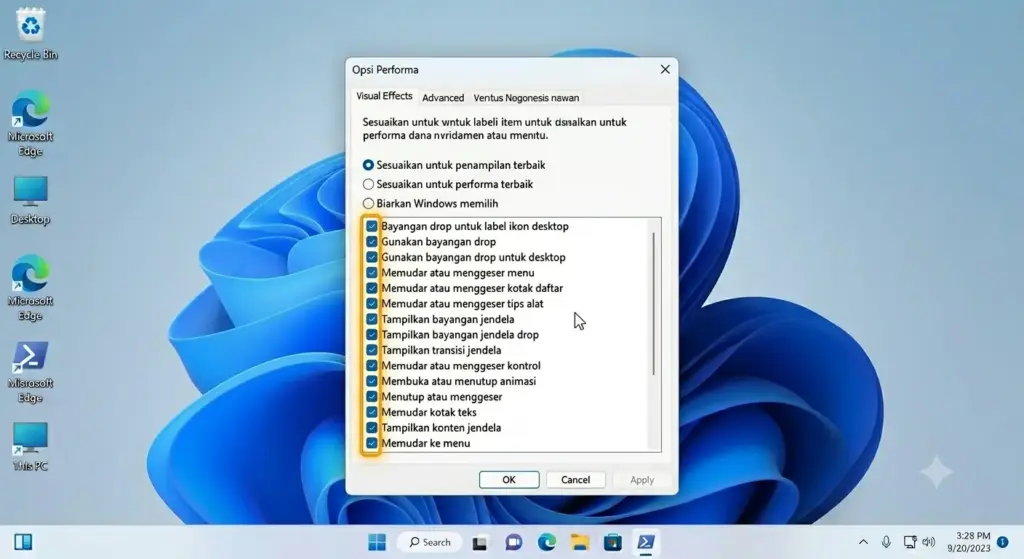Toggle 'Memudar atau menggeser kontrol' checkbox
This screenshot has width=1024, height=559.
[x=372, y=366]
